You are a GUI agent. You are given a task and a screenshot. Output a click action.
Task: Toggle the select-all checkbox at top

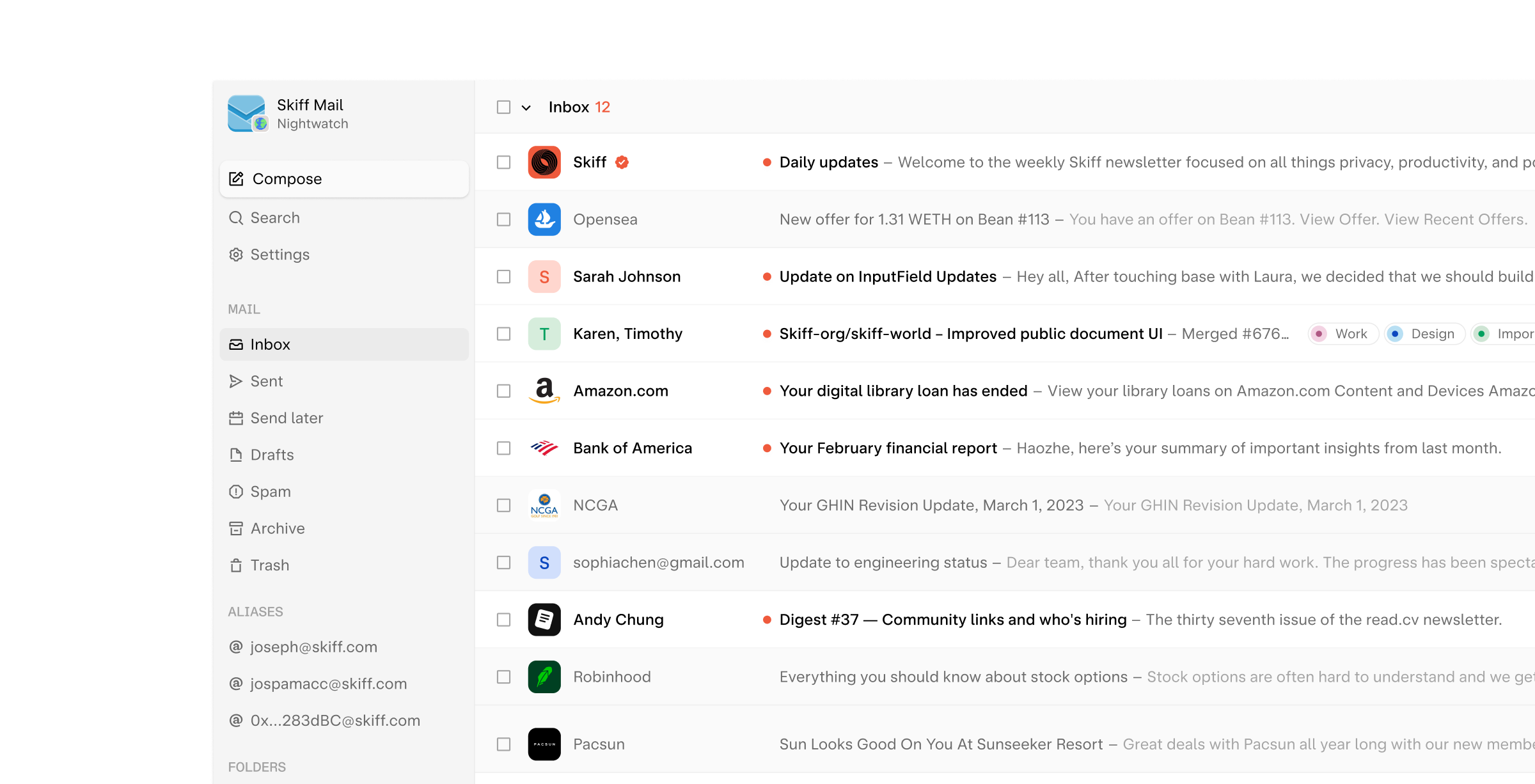(504, 107)
